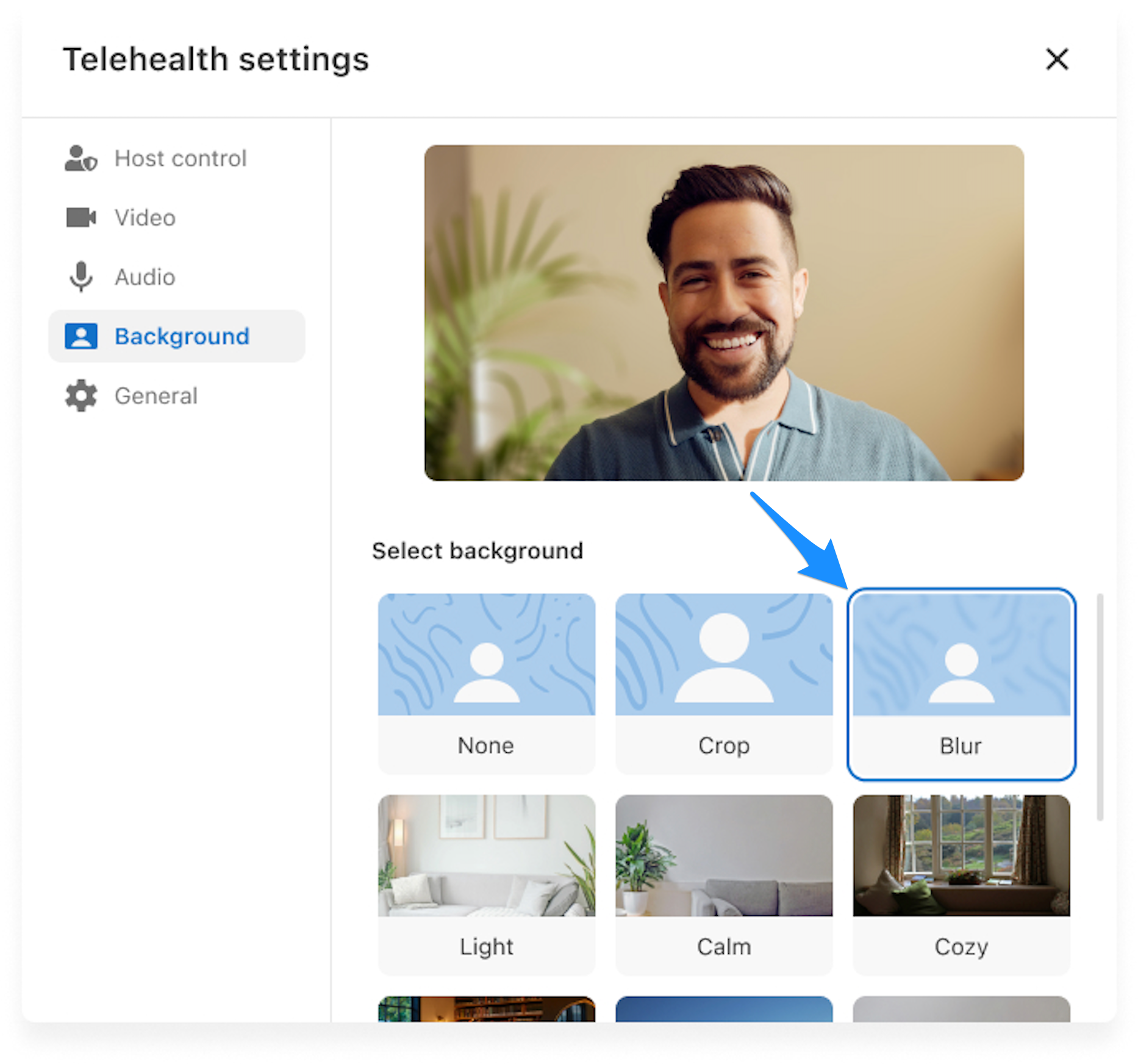Open General settings via gear icon
This screenshot has height=1064, width=1138.
click(x=81, y=396)
